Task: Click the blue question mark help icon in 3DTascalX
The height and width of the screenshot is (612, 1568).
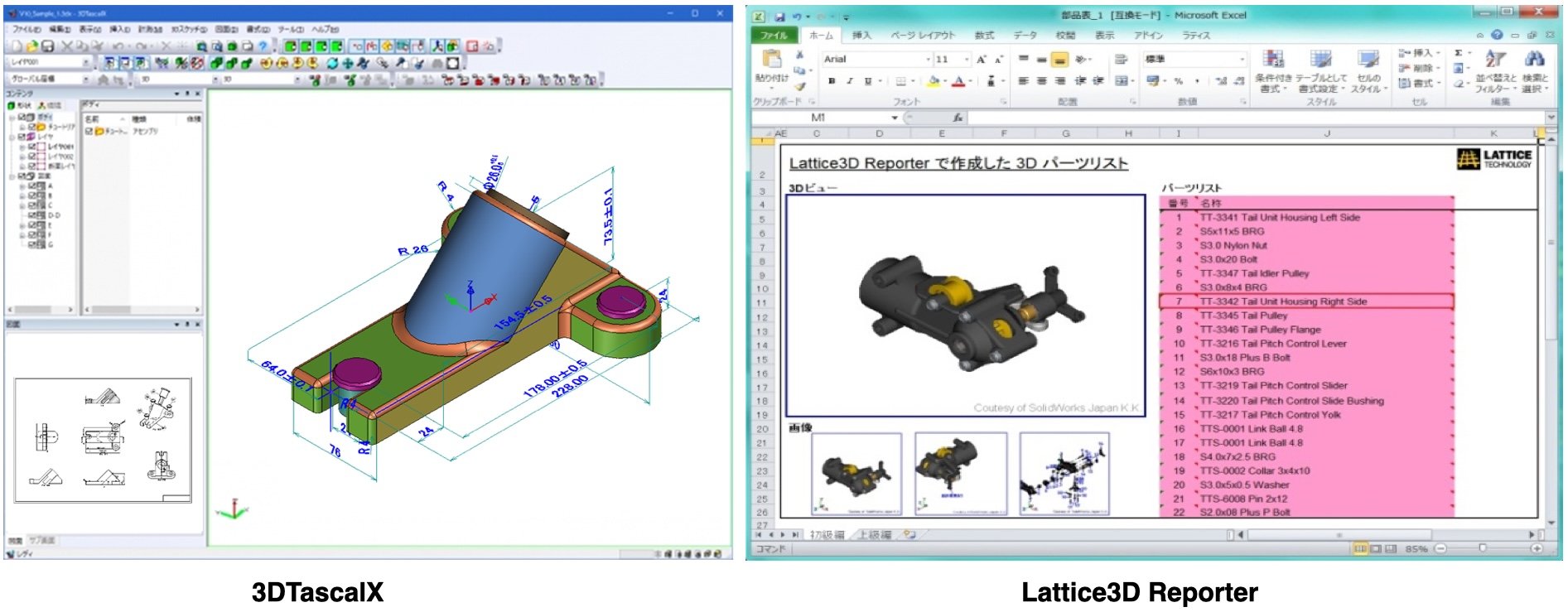Action: 263,46
